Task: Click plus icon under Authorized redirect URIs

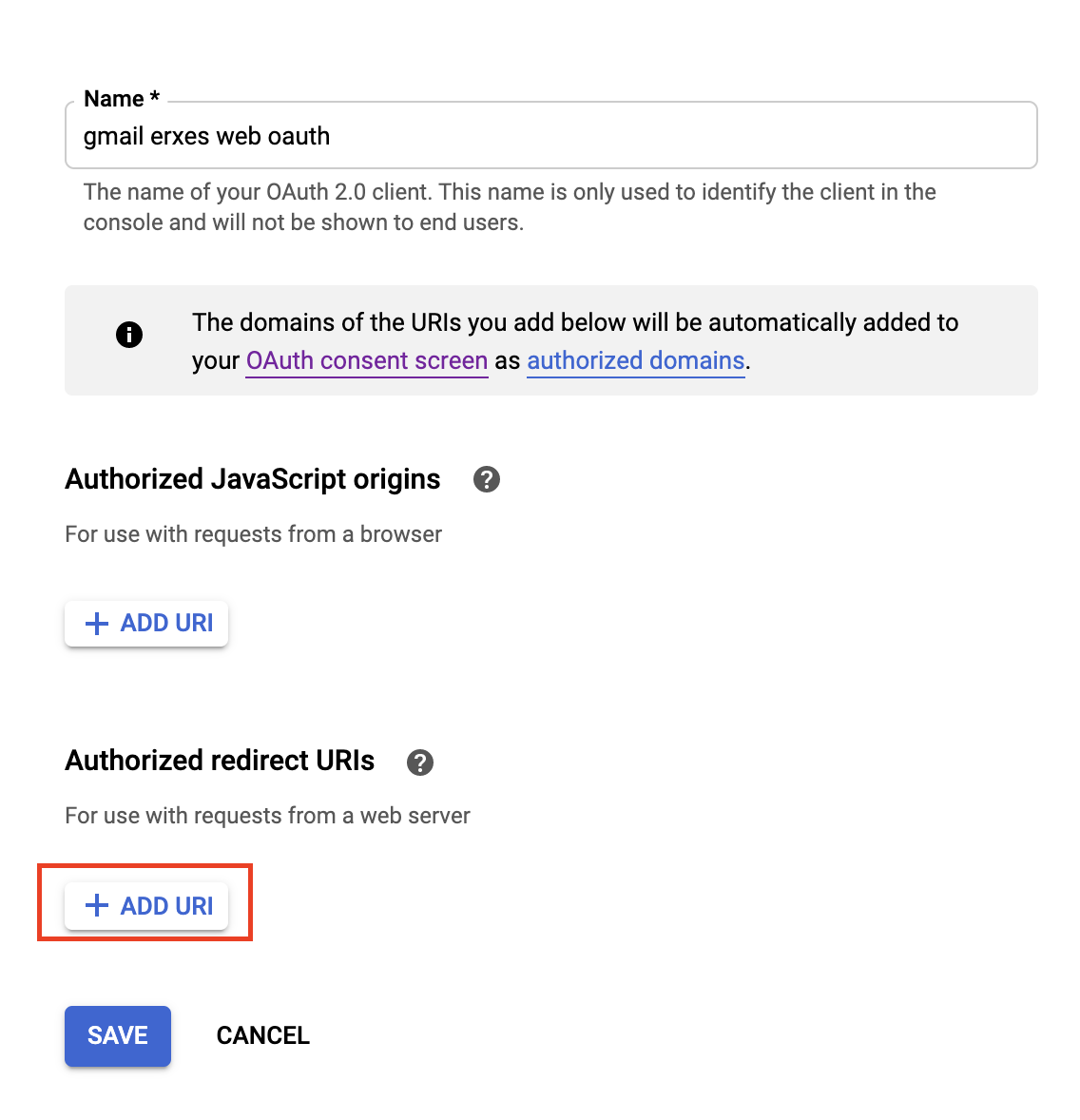Action: (x=97, y=906)
